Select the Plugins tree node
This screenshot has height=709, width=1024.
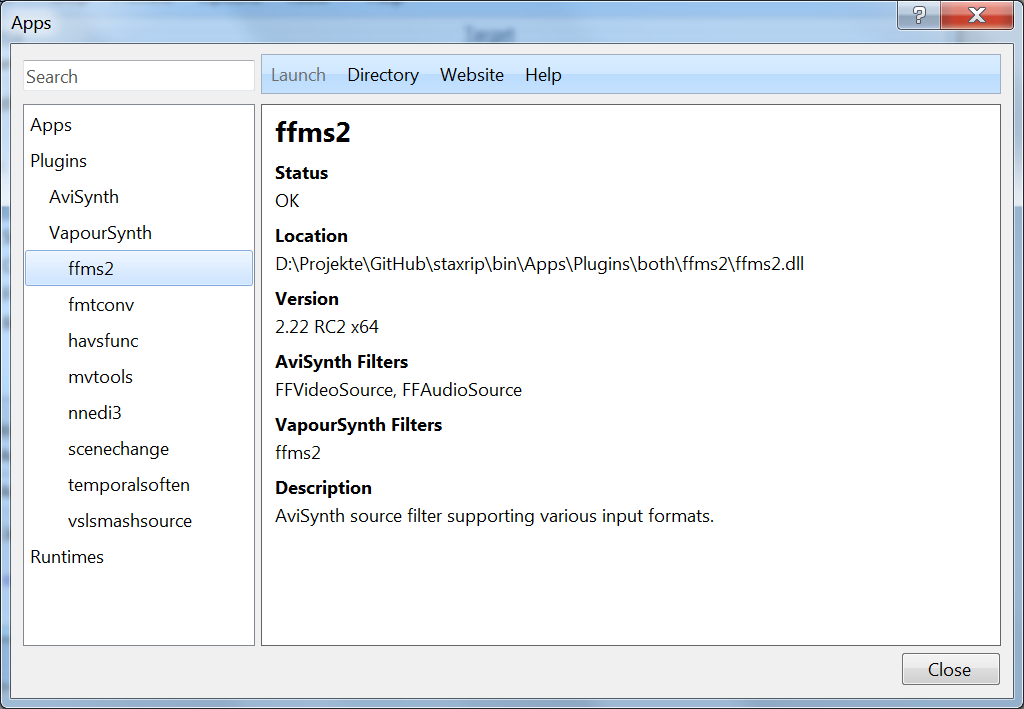pos(58,161)
